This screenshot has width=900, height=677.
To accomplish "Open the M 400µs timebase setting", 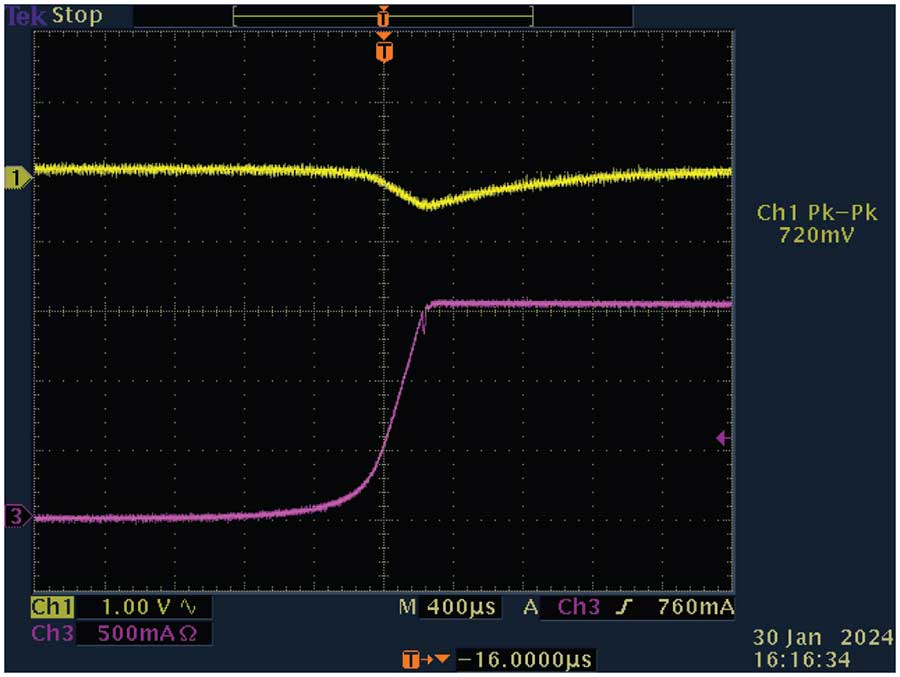I will 448,608.
